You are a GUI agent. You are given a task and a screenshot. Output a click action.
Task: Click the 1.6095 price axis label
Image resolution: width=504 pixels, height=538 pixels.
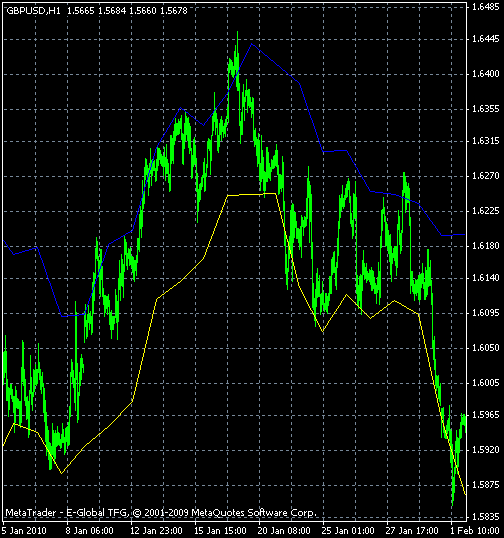(x=485, y=313)
